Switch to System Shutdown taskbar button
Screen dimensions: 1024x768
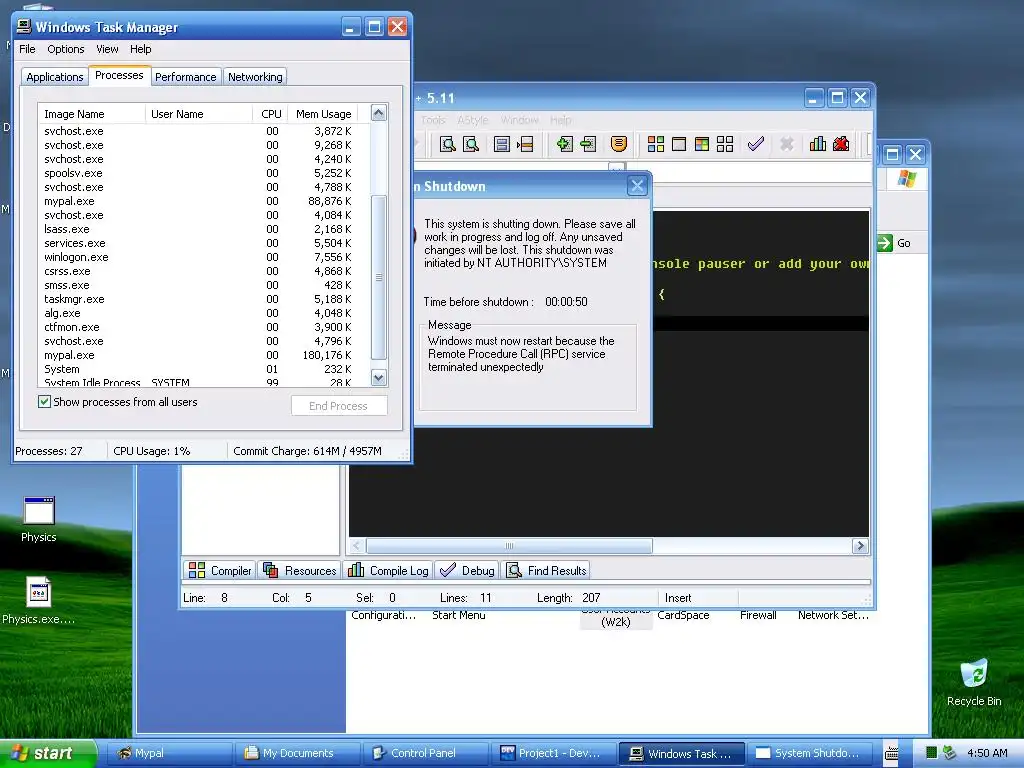(x=809, y=753)
